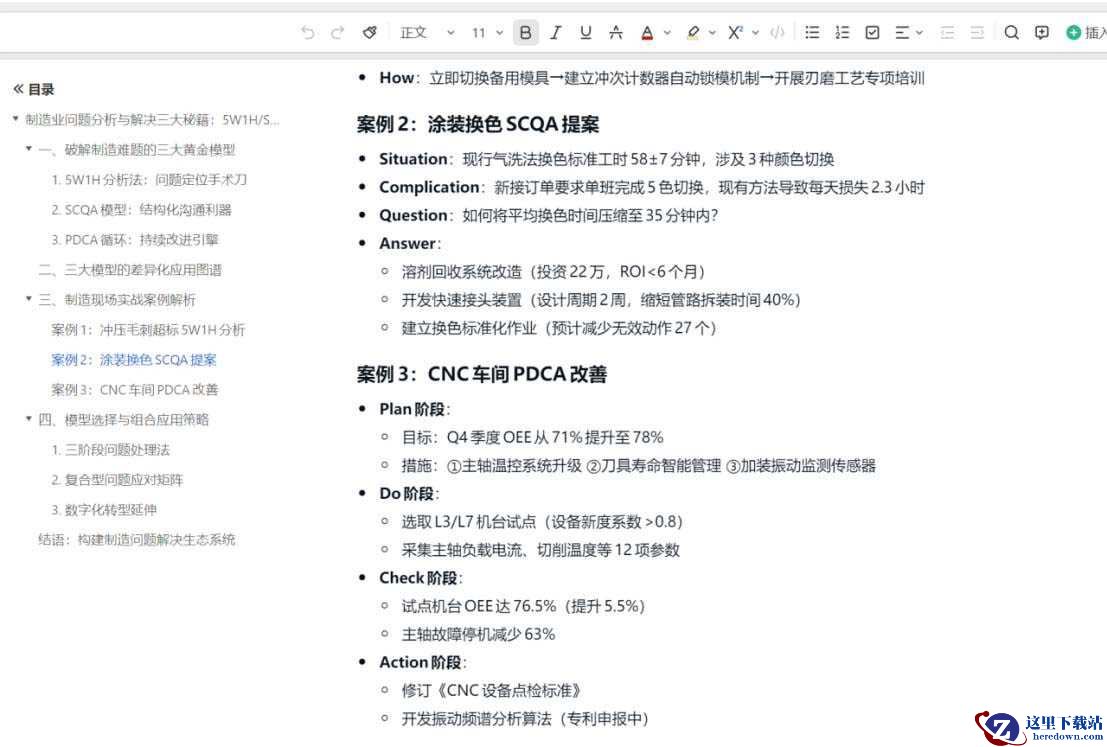Add a comment to the document
The height and width of the screenshot is (747, 1107).
(x=1042, y=32)
